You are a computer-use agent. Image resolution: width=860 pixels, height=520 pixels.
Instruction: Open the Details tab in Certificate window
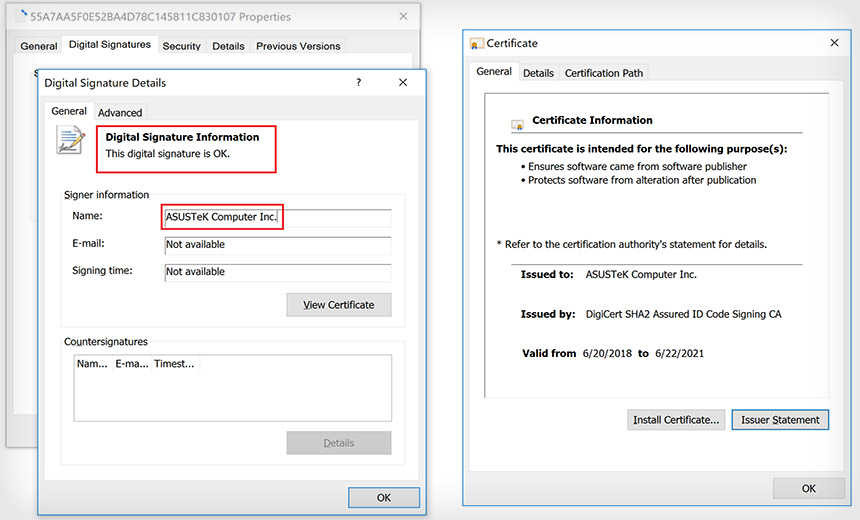click(x=538, y=73)
